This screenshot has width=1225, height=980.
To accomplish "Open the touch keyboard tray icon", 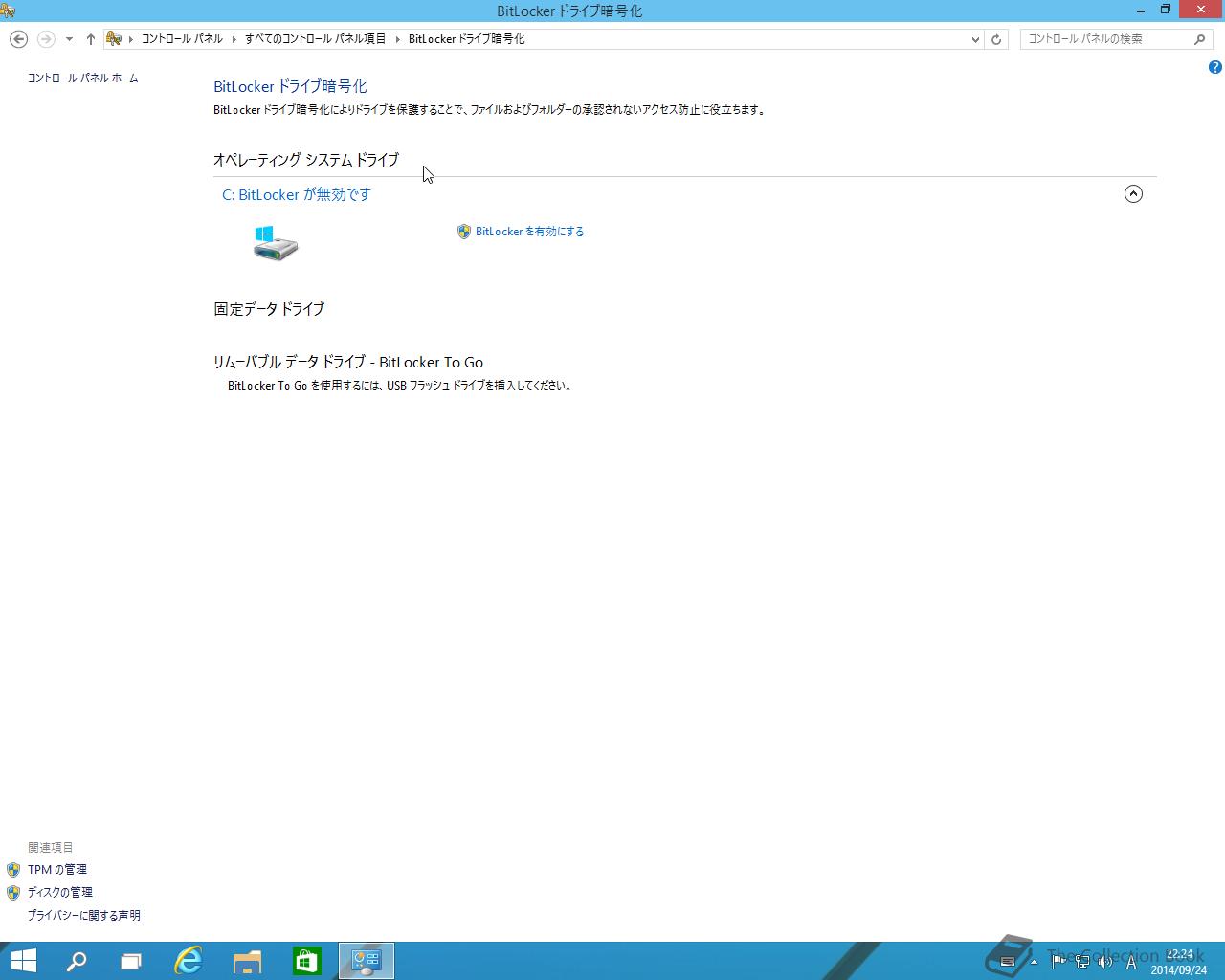I will tap(1007, 962).
